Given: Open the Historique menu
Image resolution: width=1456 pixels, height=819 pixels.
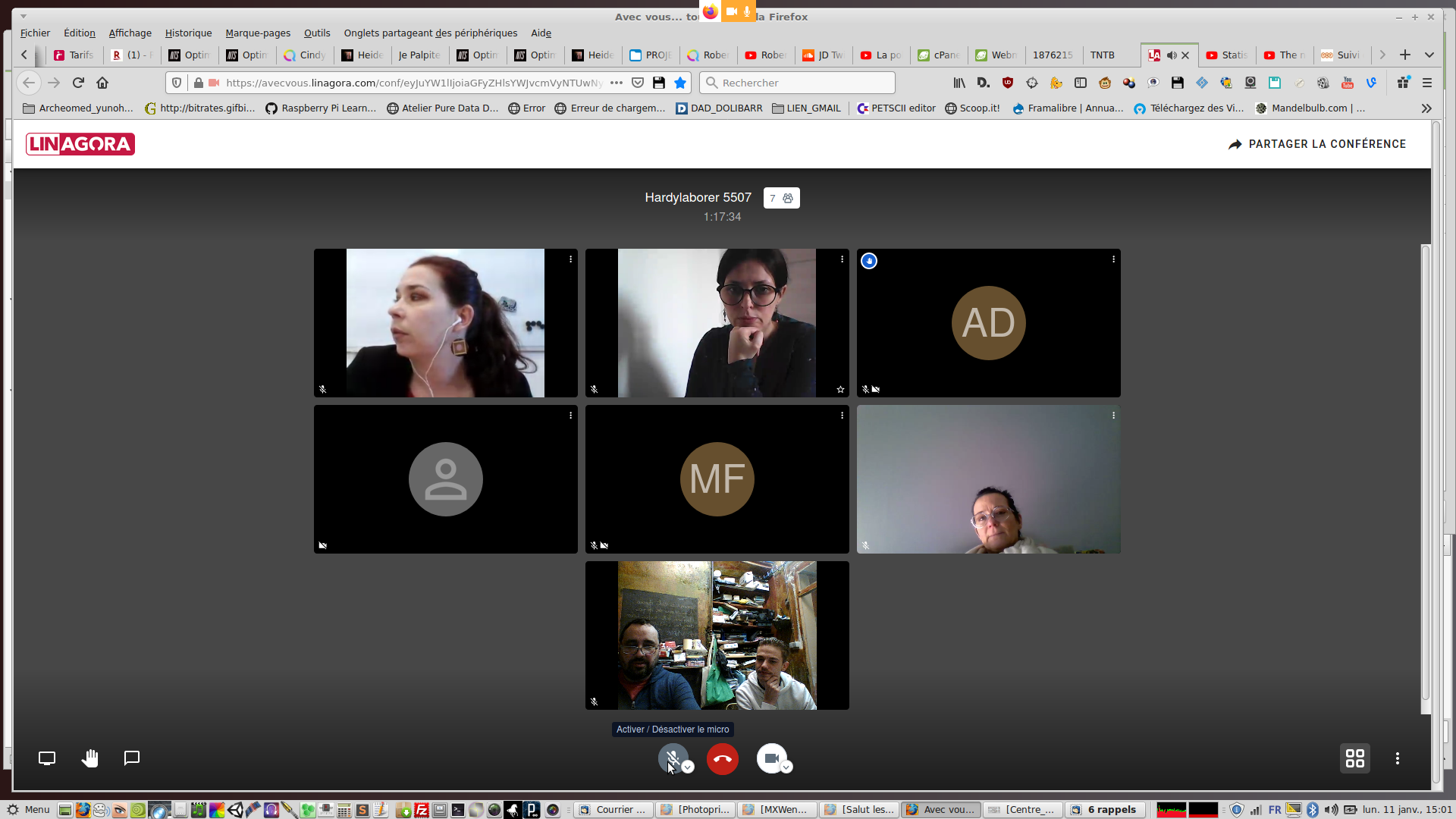Looking at the screenshot, I should (x=188, y=33).
